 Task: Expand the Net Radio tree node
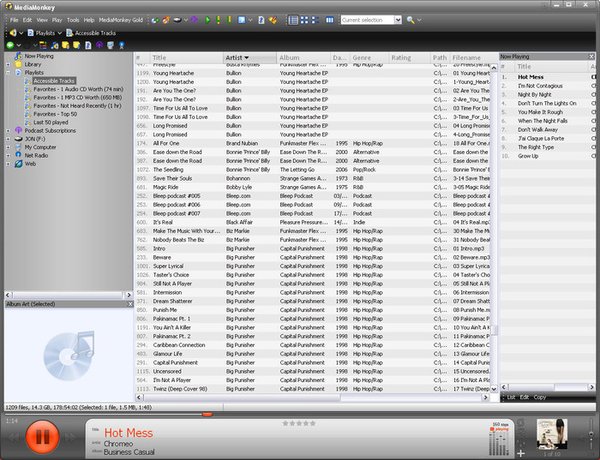(x=8, y=155)
